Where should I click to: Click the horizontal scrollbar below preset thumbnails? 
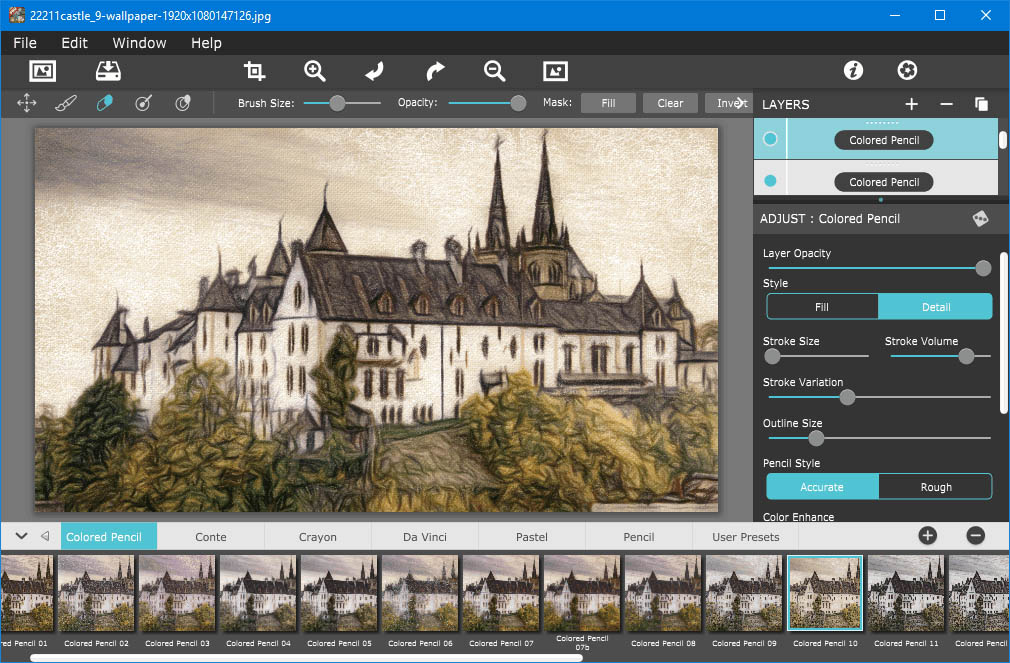coord(307,658)
